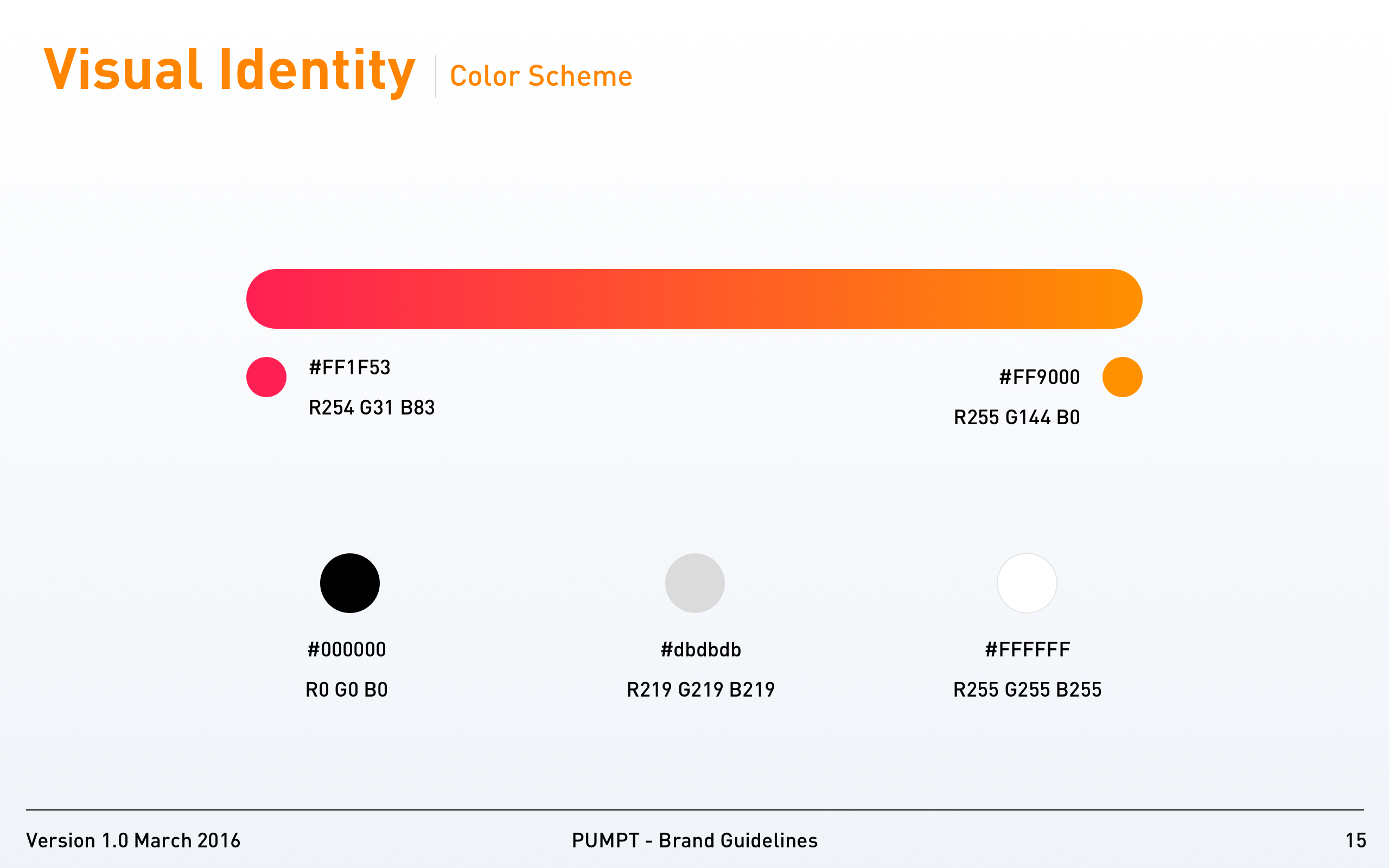
Task: Click the "Color Scheme" subtitle
Action: (x=540, y=76)
